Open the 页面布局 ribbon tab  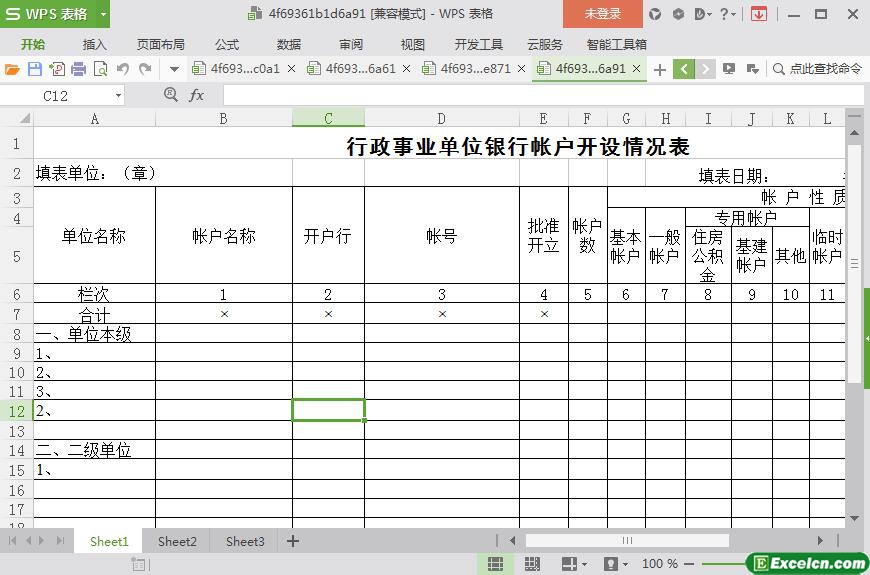(x=160, y=44)
